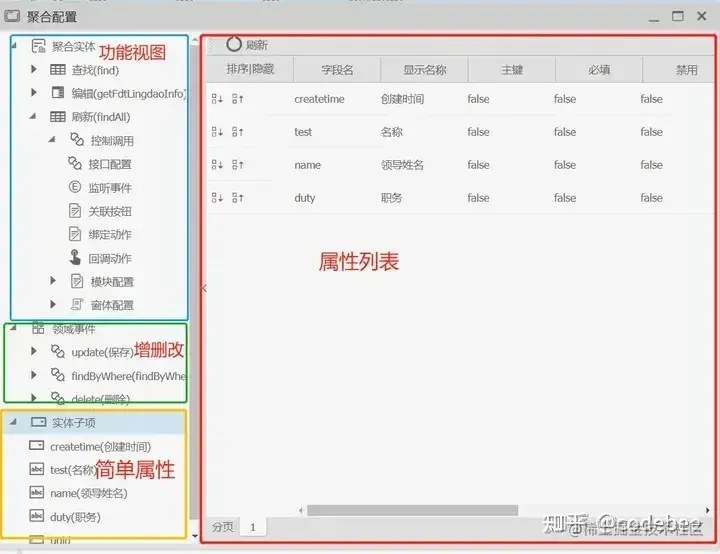Click the hand pointer icon beside 回调动作
Screen dimensions: 720x554
[x=75, y=257]
